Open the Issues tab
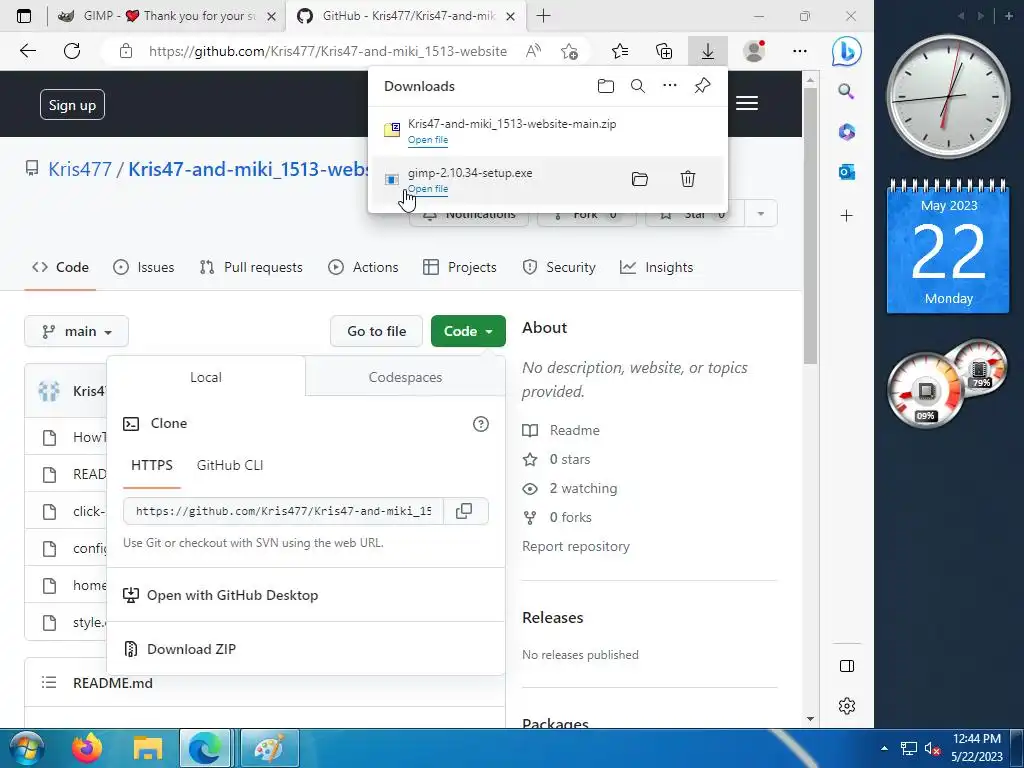Viewport: 1024px width, 768px height. click(x=144, y=267)
